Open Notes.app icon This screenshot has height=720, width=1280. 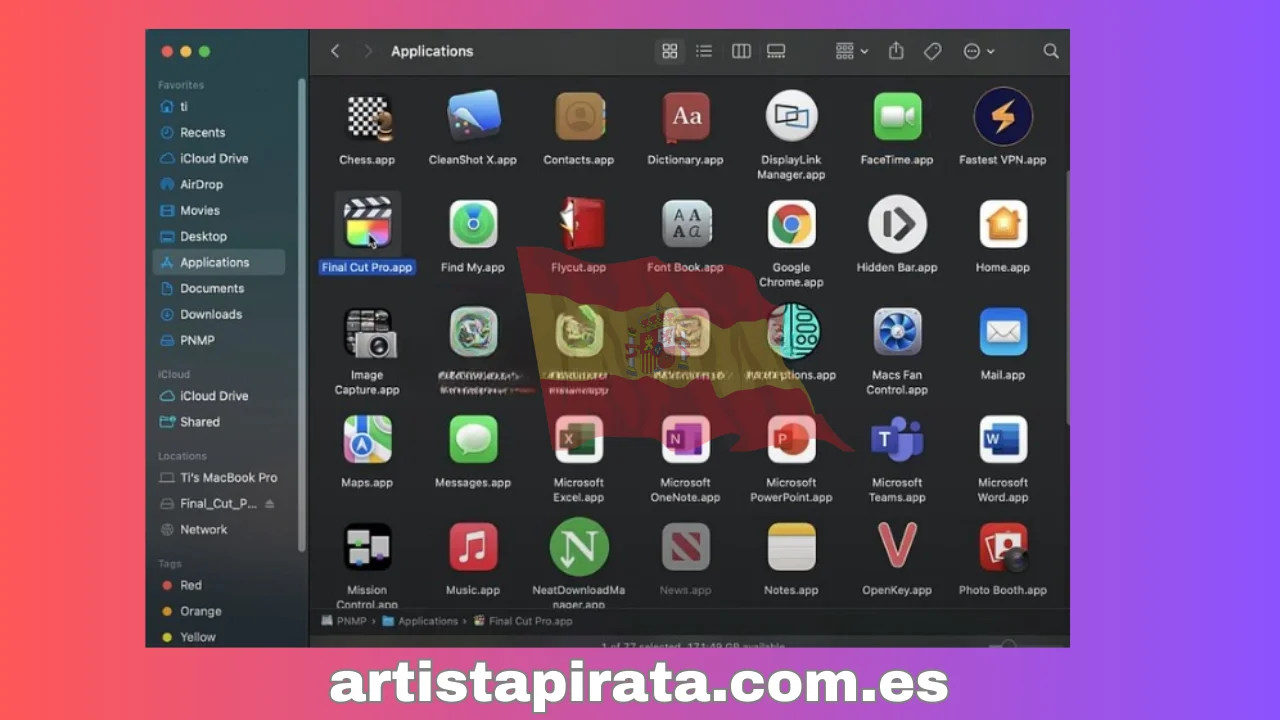(791, 547)
